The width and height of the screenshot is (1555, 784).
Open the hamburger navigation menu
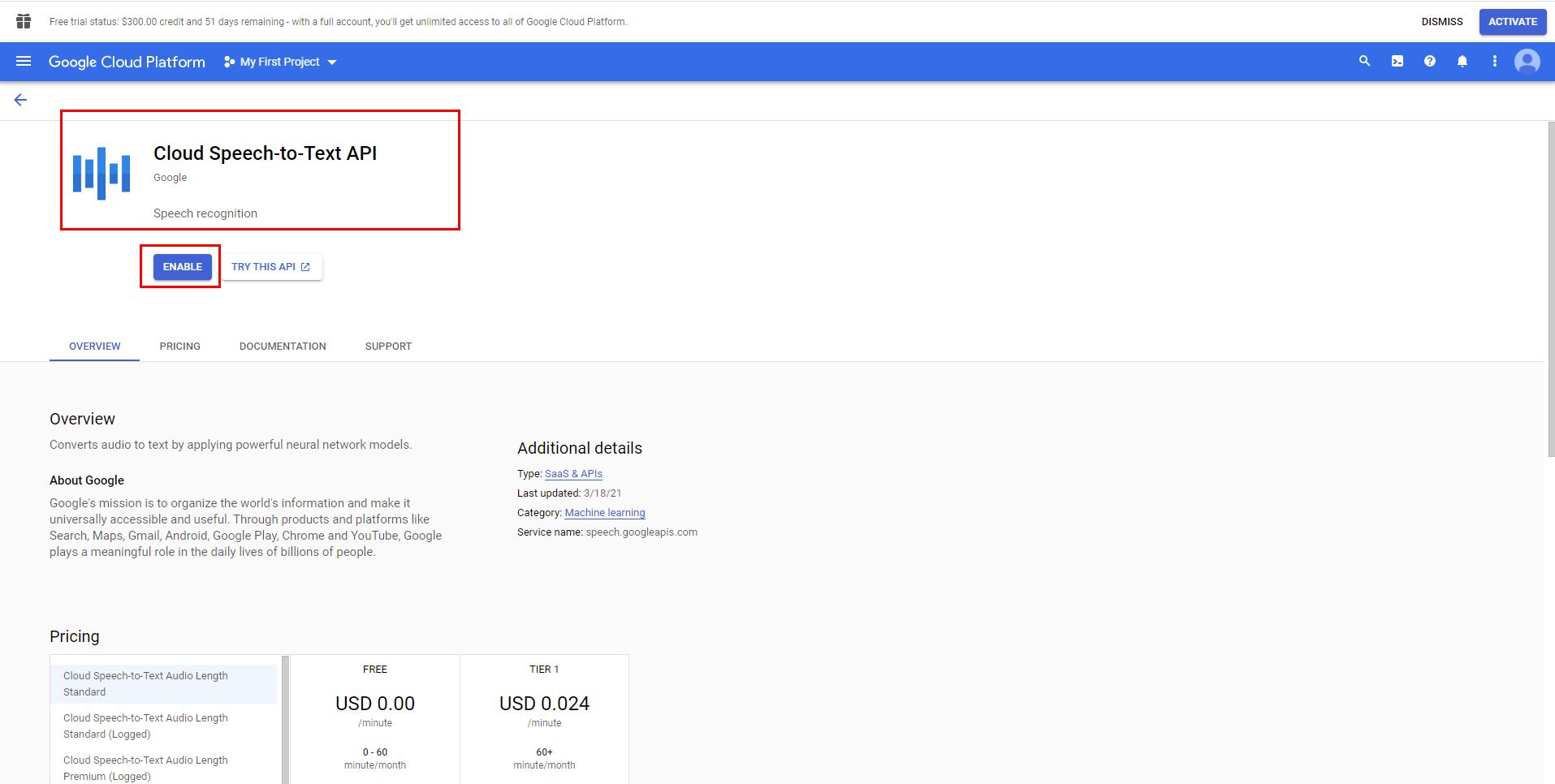(24, 62)
